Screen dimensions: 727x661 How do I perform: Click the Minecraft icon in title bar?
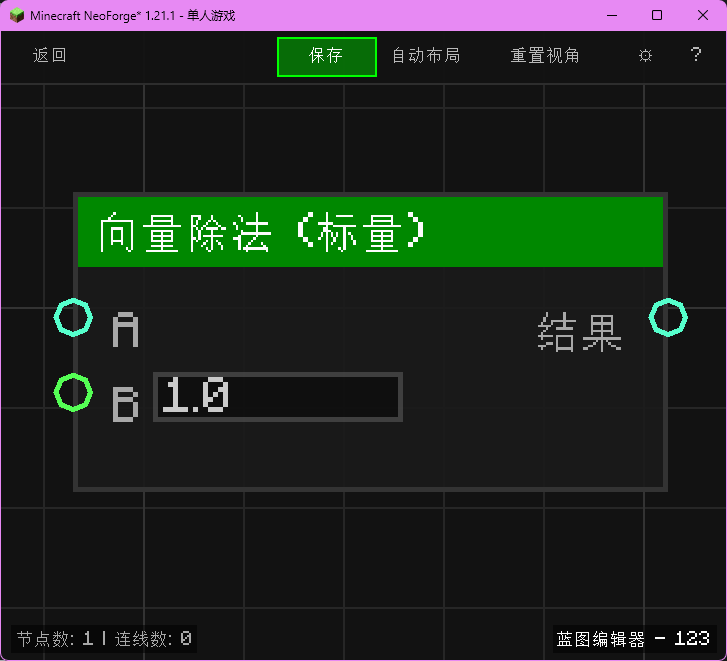point(17,15)
